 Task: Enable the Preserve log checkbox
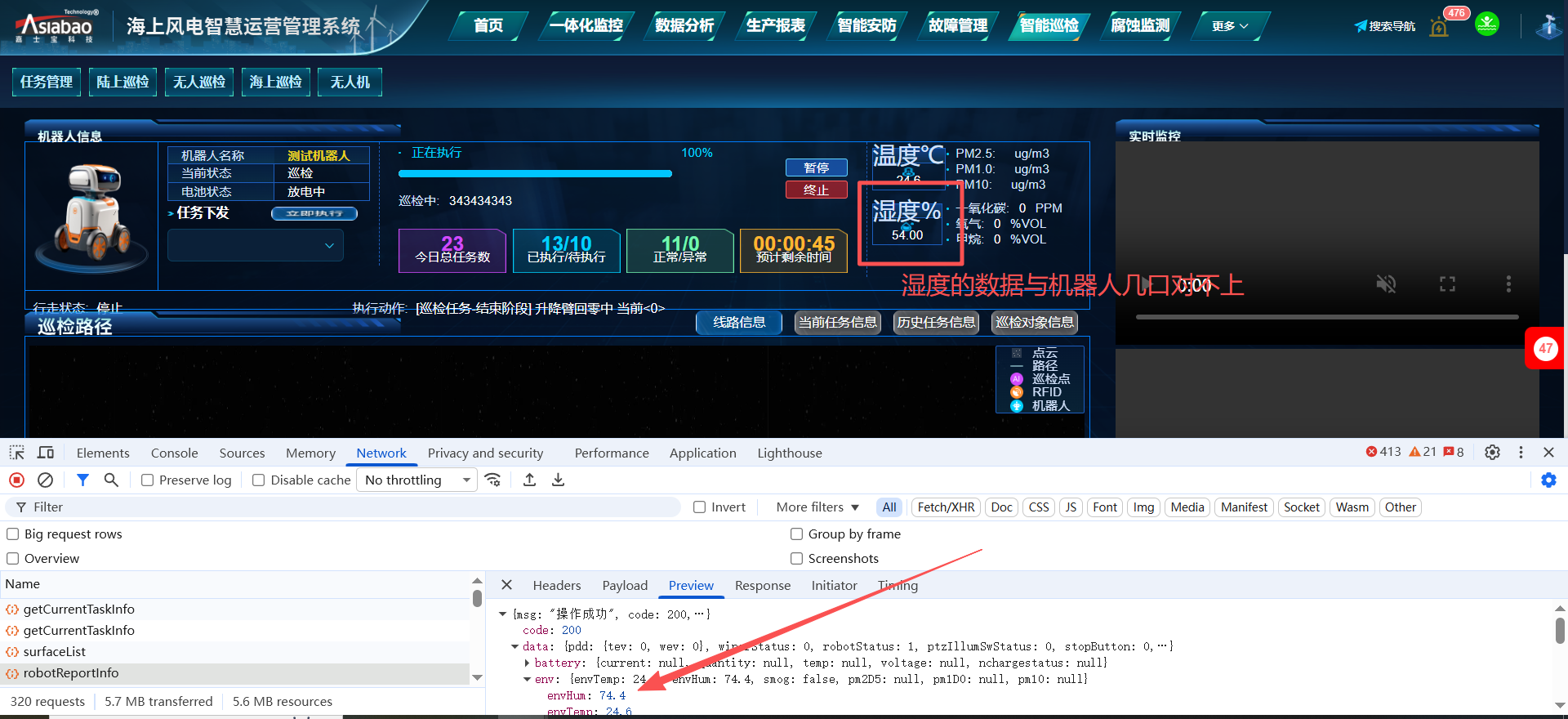pos(148,480)
